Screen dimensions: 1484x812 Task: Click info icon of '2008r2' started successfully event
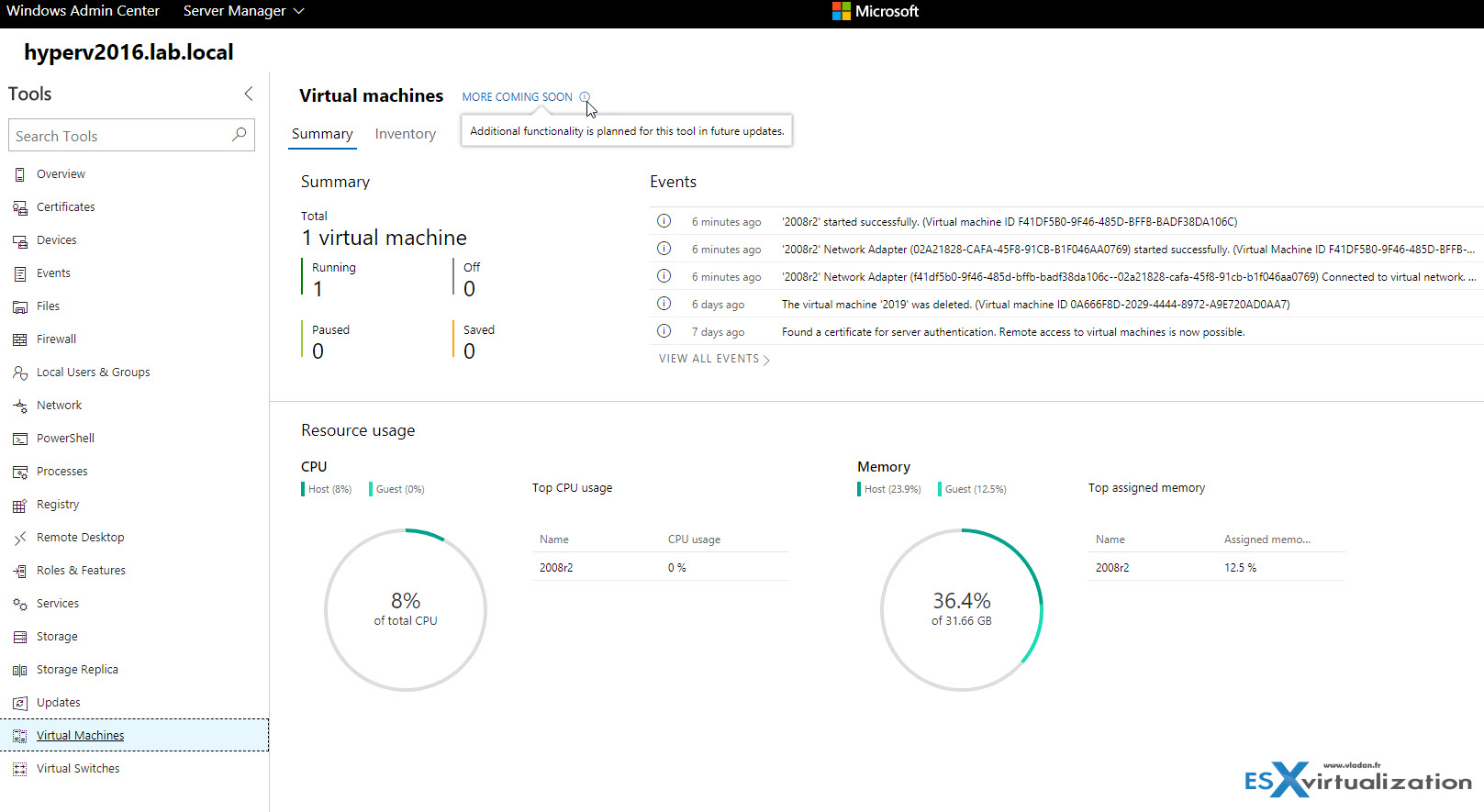point(664,221)
